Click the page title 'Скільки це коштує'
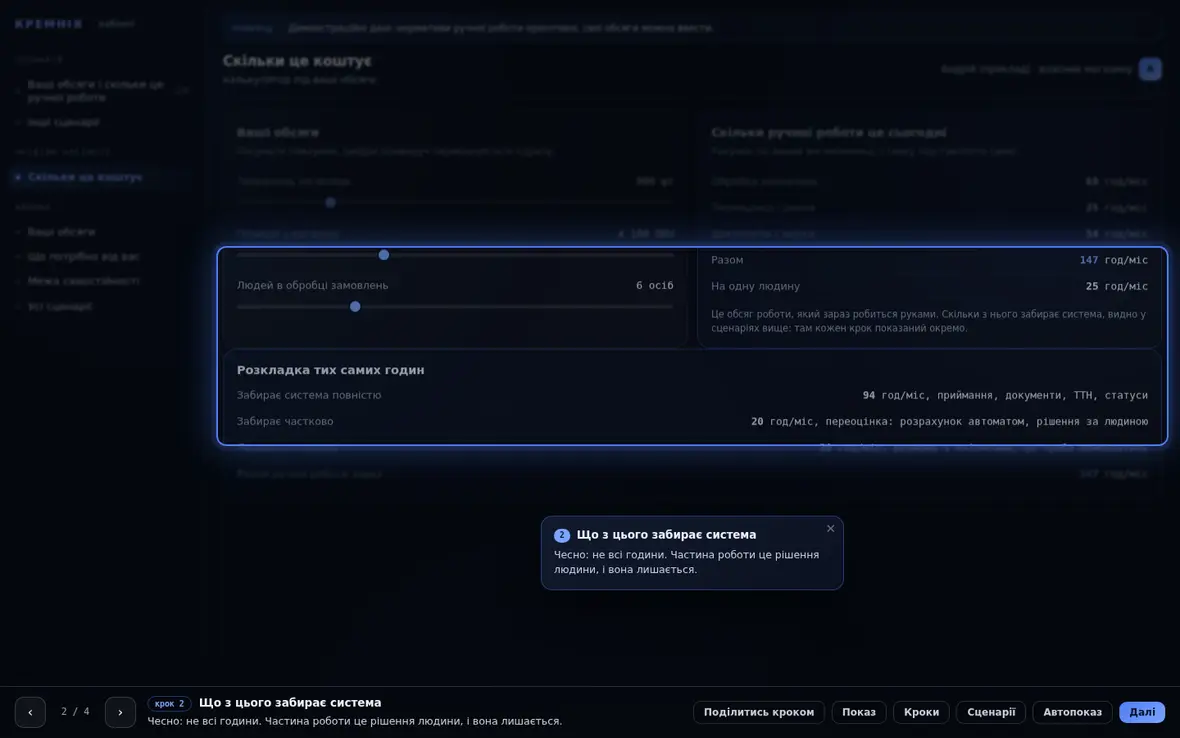1180x738 pixels. (297, 61)
